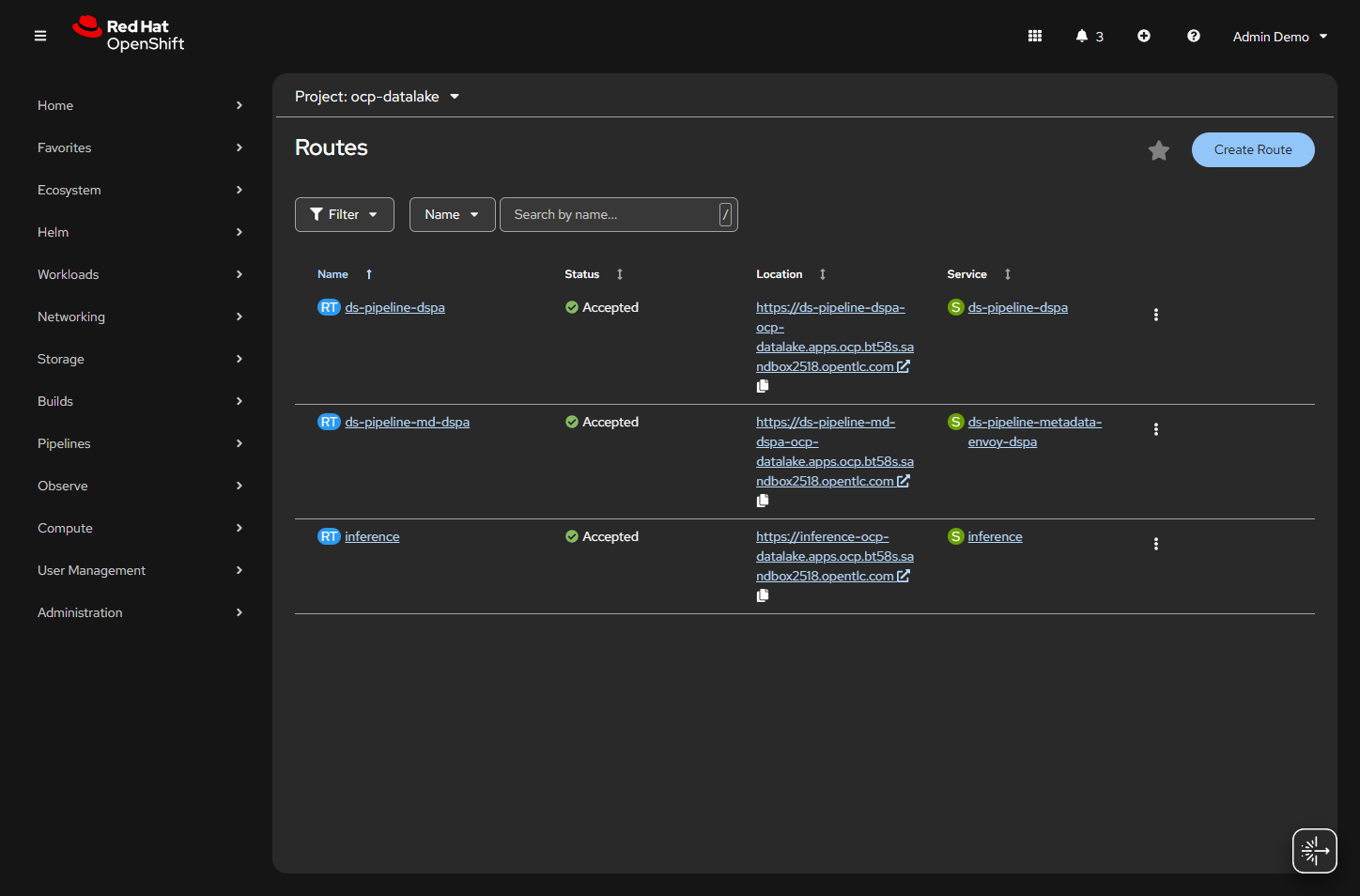This screenshot has width=1360, height=896.
Task: Click the Red Hat OpenShift logo
Action: pyautogui.click(x=129, y=35)
